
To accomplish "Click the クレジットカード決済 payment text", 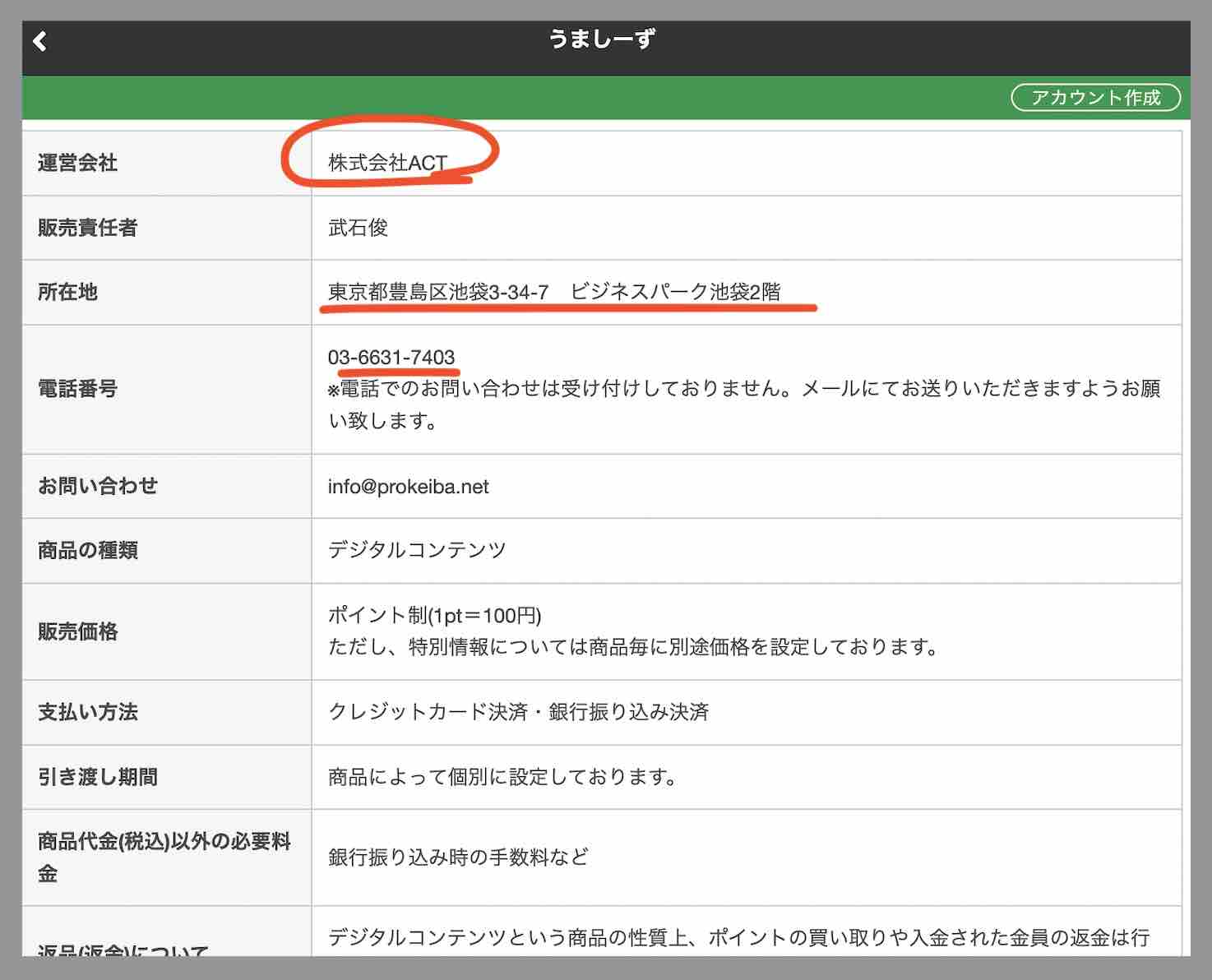I will [520, 714].
